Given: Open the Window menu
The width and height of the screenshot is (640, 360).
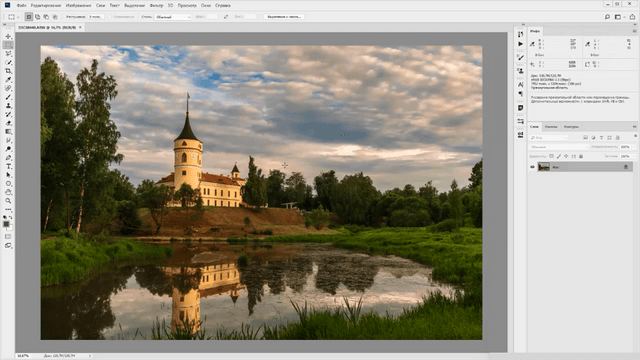Looking at the screenshot, I should 206,5.
